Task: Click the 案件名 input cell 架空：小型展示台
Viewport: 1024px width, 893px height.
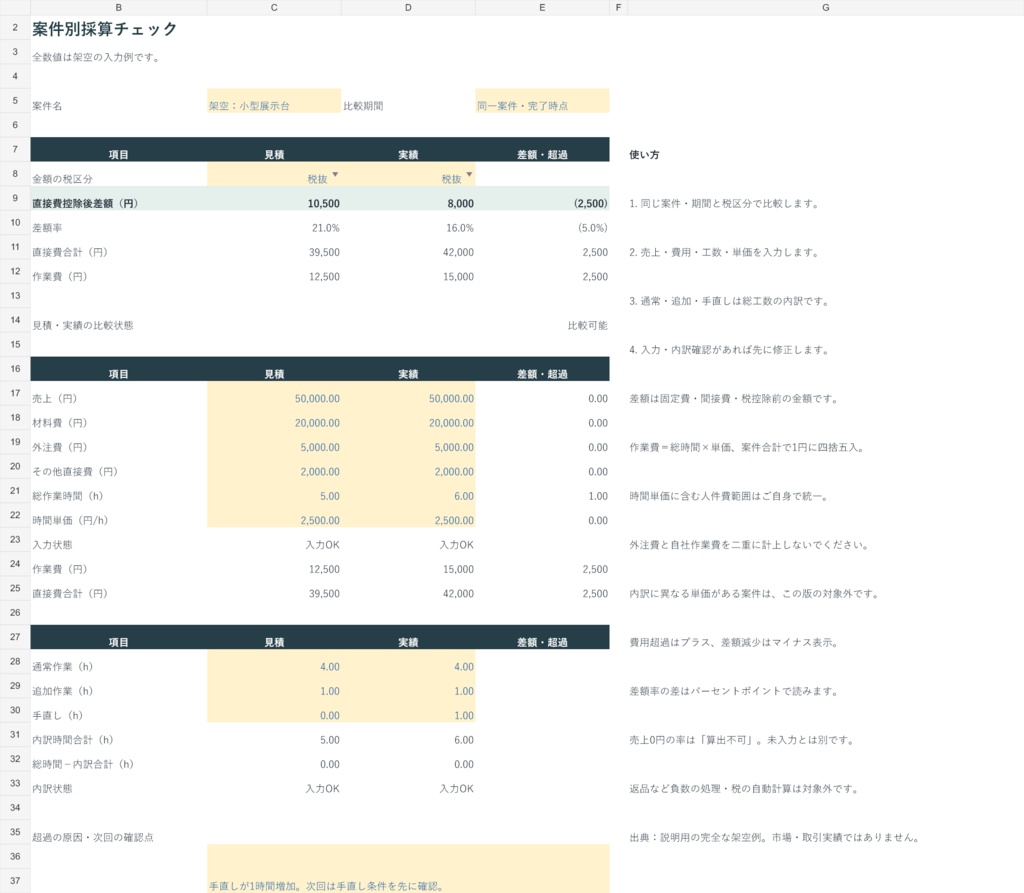Action: click(274, 101)
